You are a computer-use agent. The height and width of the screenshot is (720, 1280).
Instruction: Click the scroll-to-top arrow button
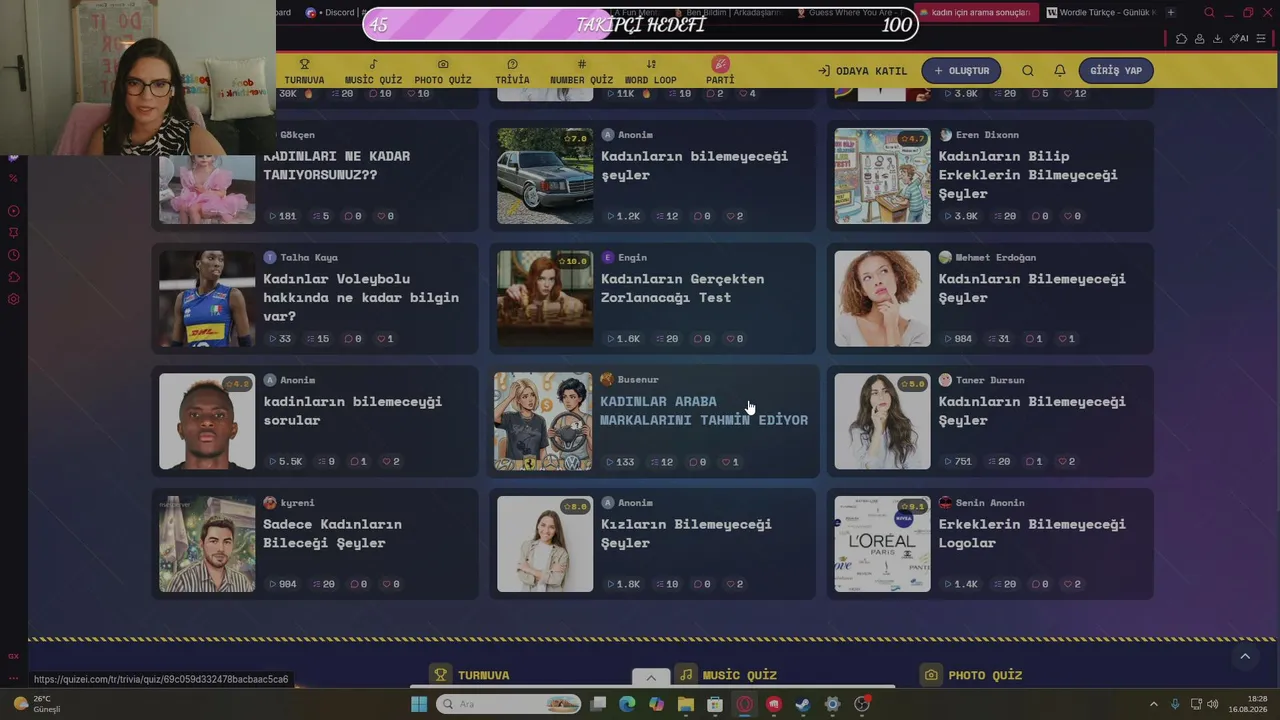point(1245,656)
